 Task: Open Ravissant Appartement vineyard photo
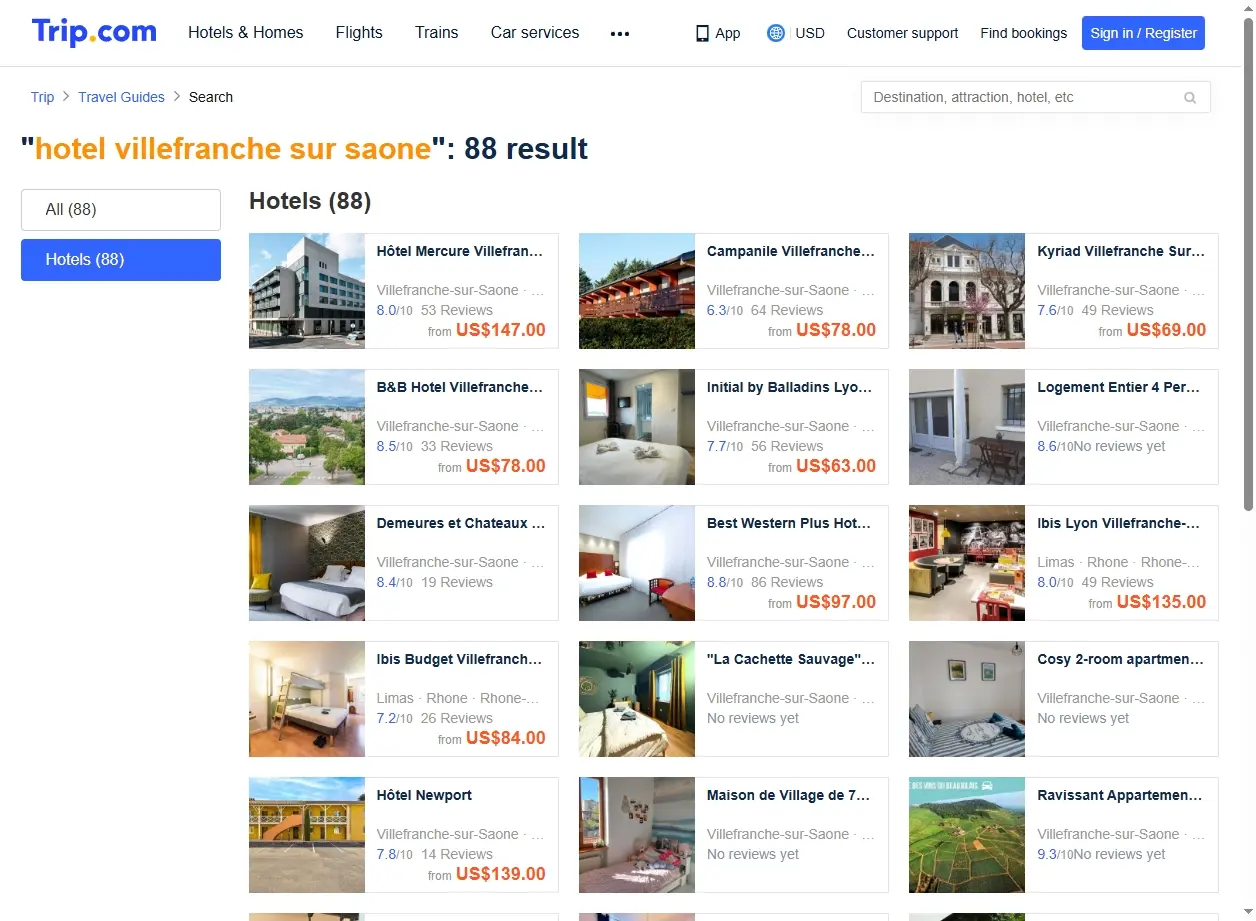[967, 835]
